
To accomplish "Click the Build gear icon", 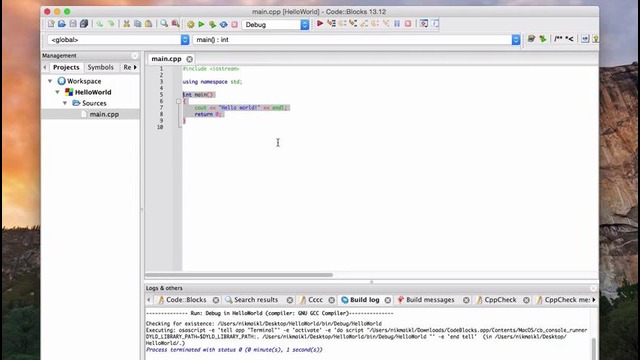I will [x=191, y=24].
